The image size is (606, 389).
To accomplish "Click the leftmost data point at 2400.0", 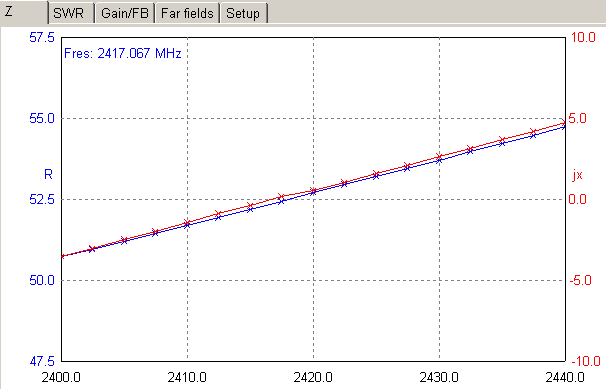I will click(63, 256).
